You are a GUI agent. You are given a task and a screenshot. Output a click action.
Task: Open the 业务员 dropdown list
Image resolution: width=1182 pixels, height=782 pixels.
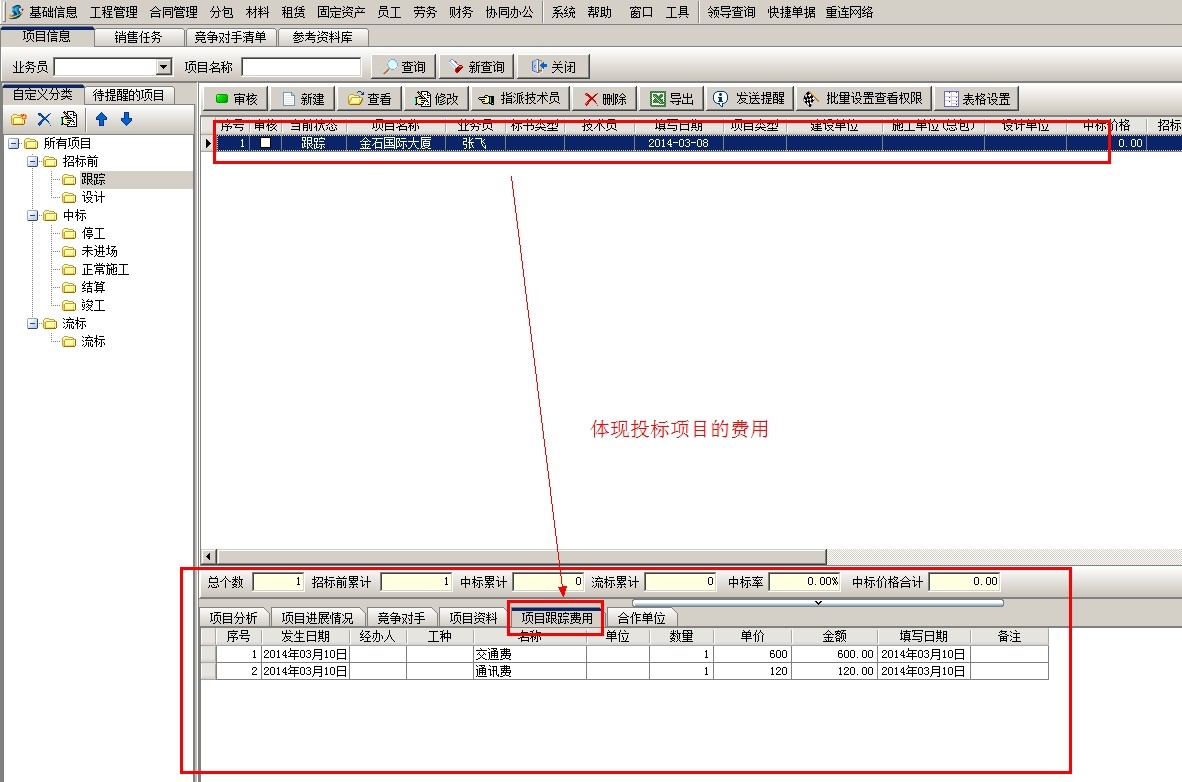click(x=164, y=67)
